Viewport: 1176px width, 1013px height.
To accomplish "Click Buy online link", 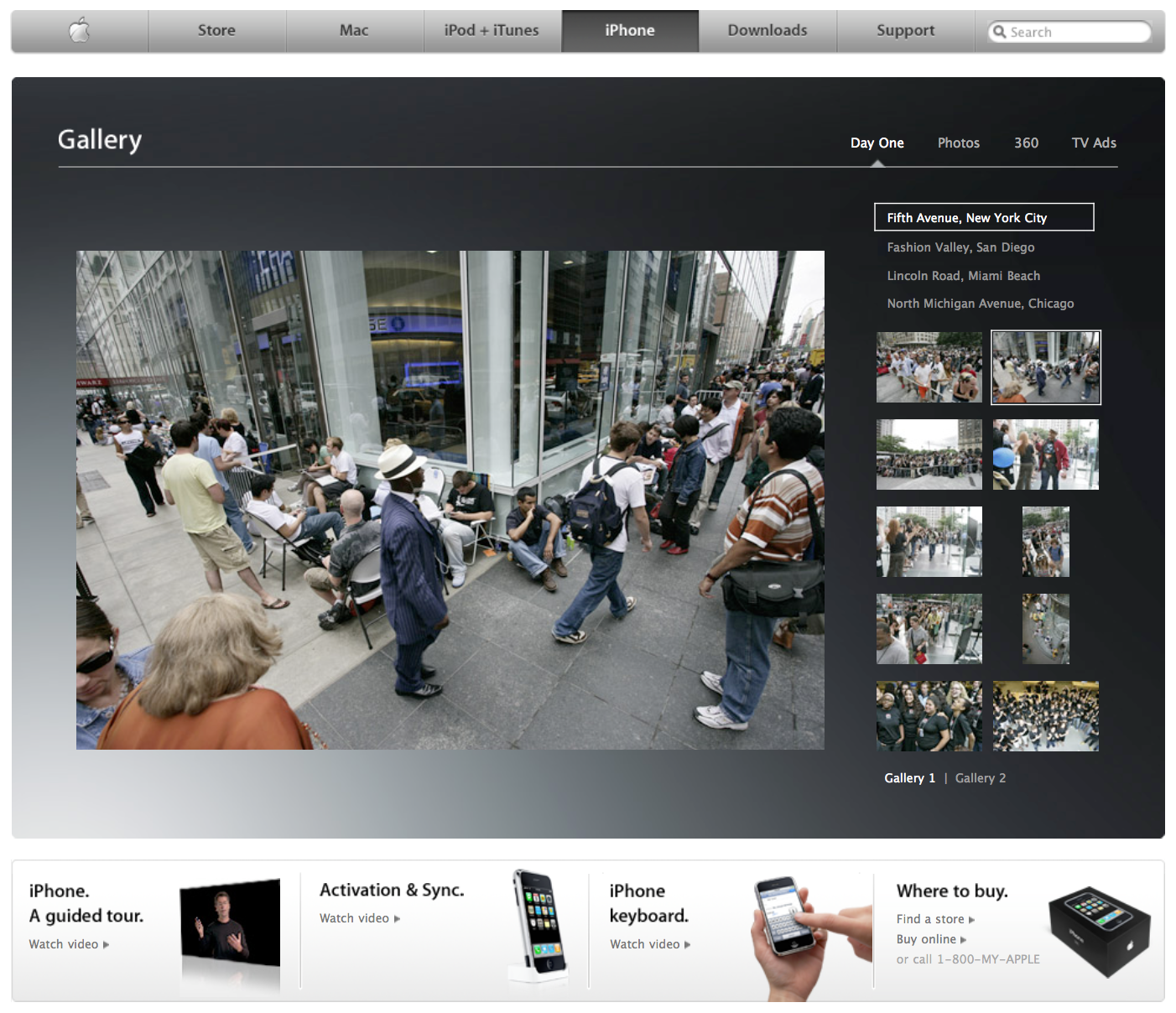I will coord(931,939).
